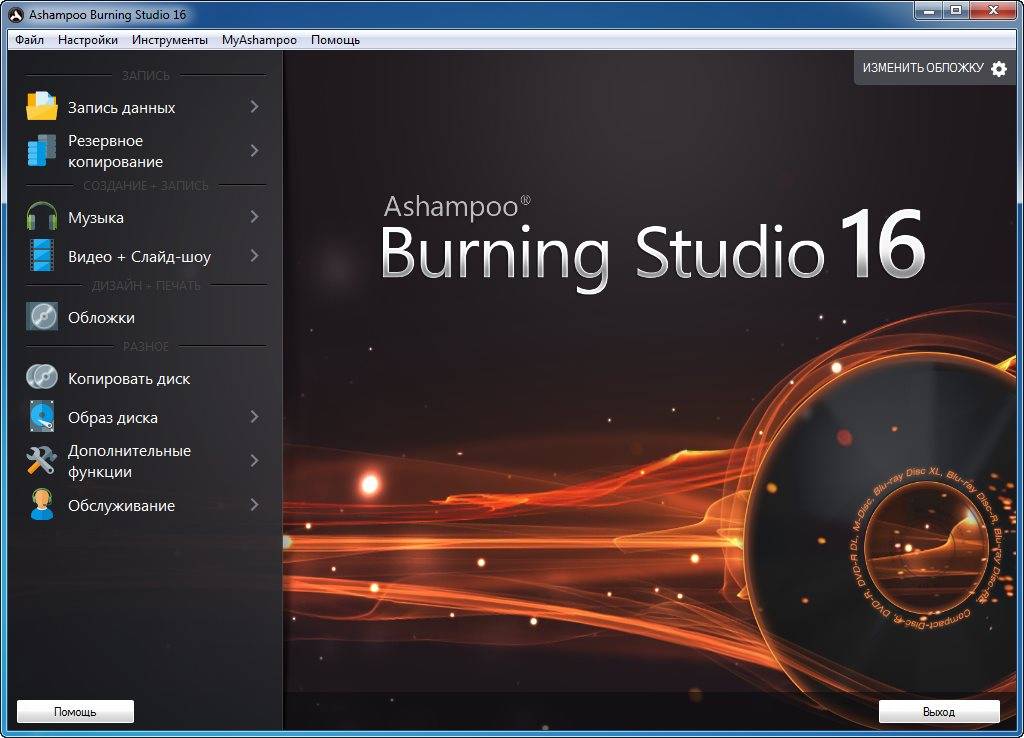Screen dimensions: 1024x738
Task: Open the MyAshampoo menu
Action: [259, 40]
